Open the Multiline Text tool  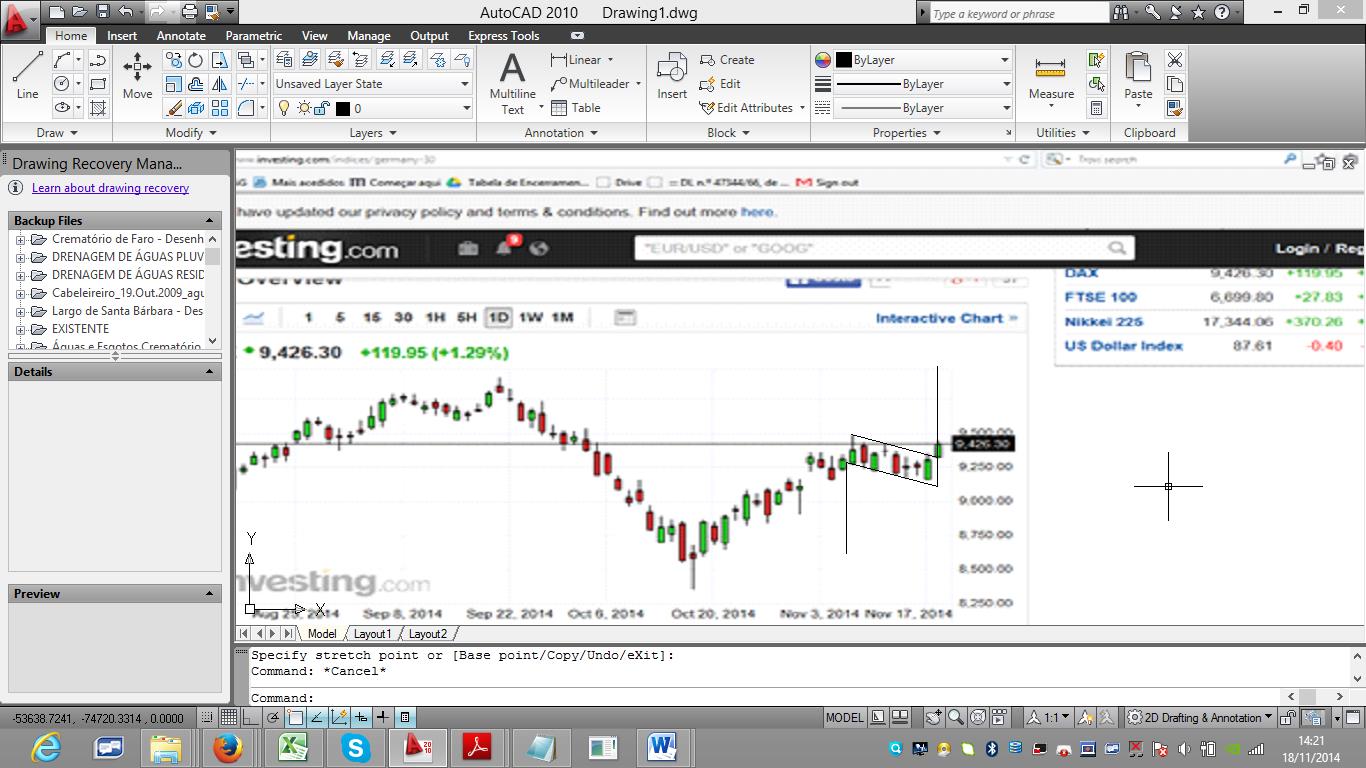pos(512,82)
